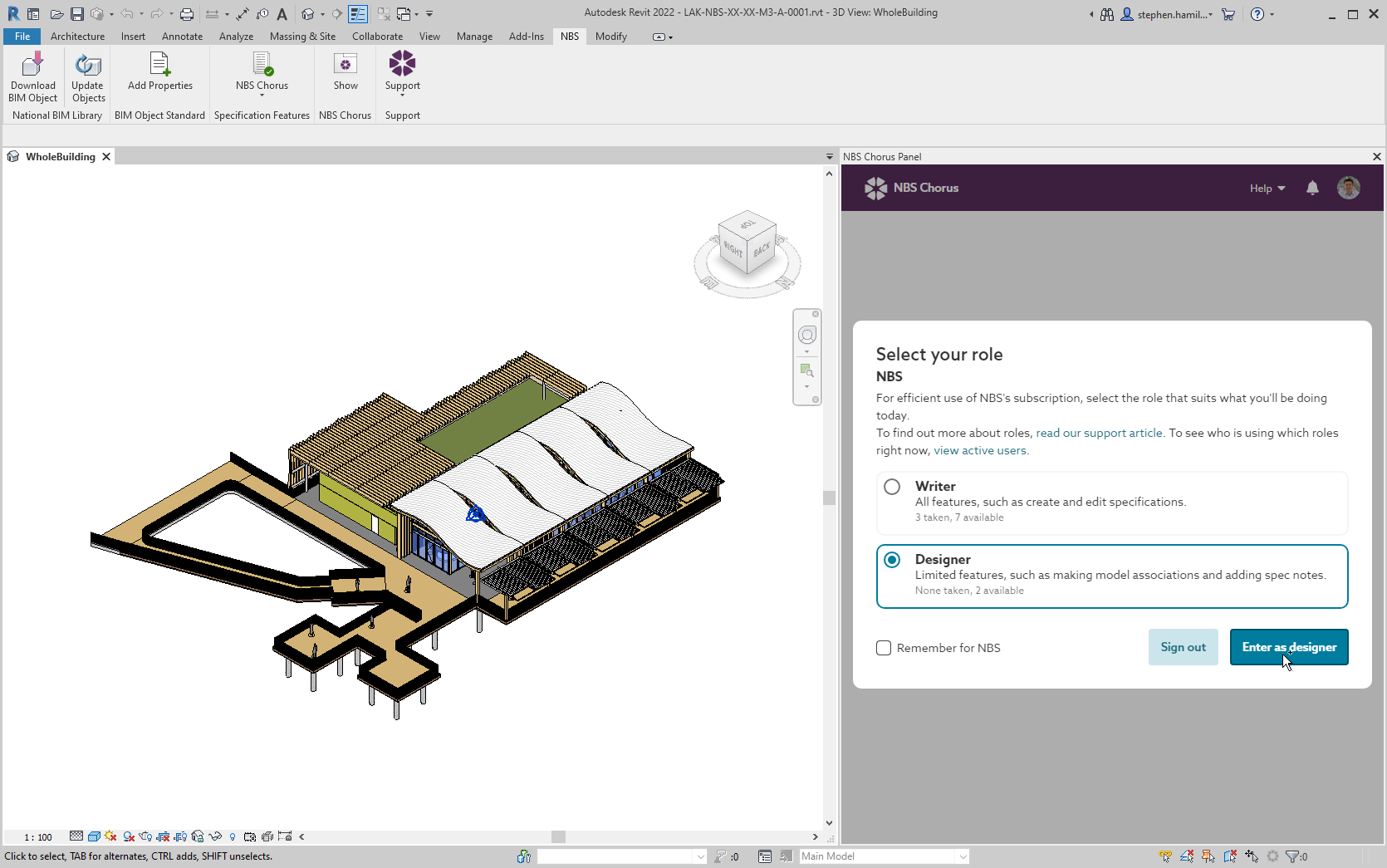
Task: Switch to the Add-Ins ribbon tab
Action: click(x=527, y=37)
